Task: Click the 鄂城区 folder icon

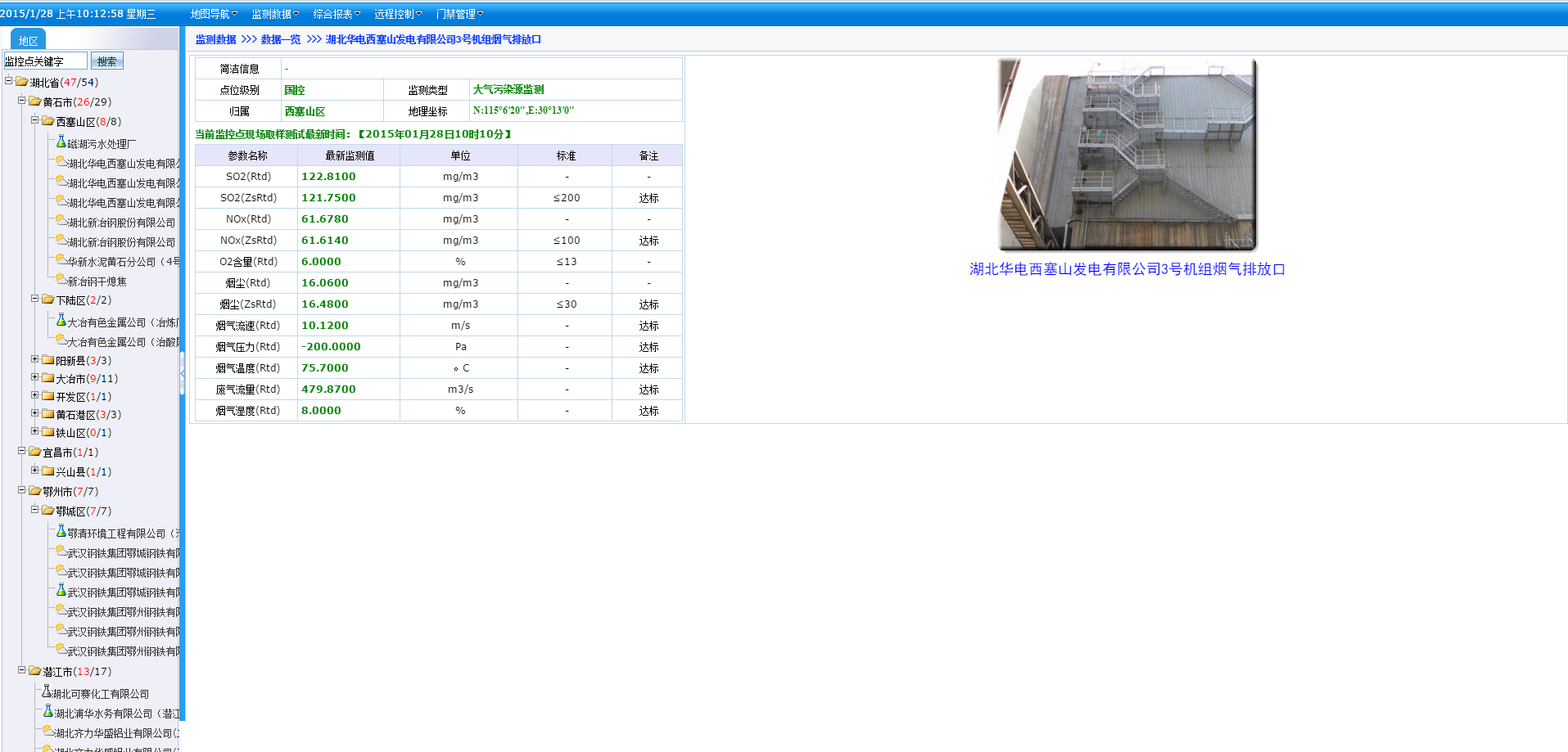Action: click(x=48, y=511)
